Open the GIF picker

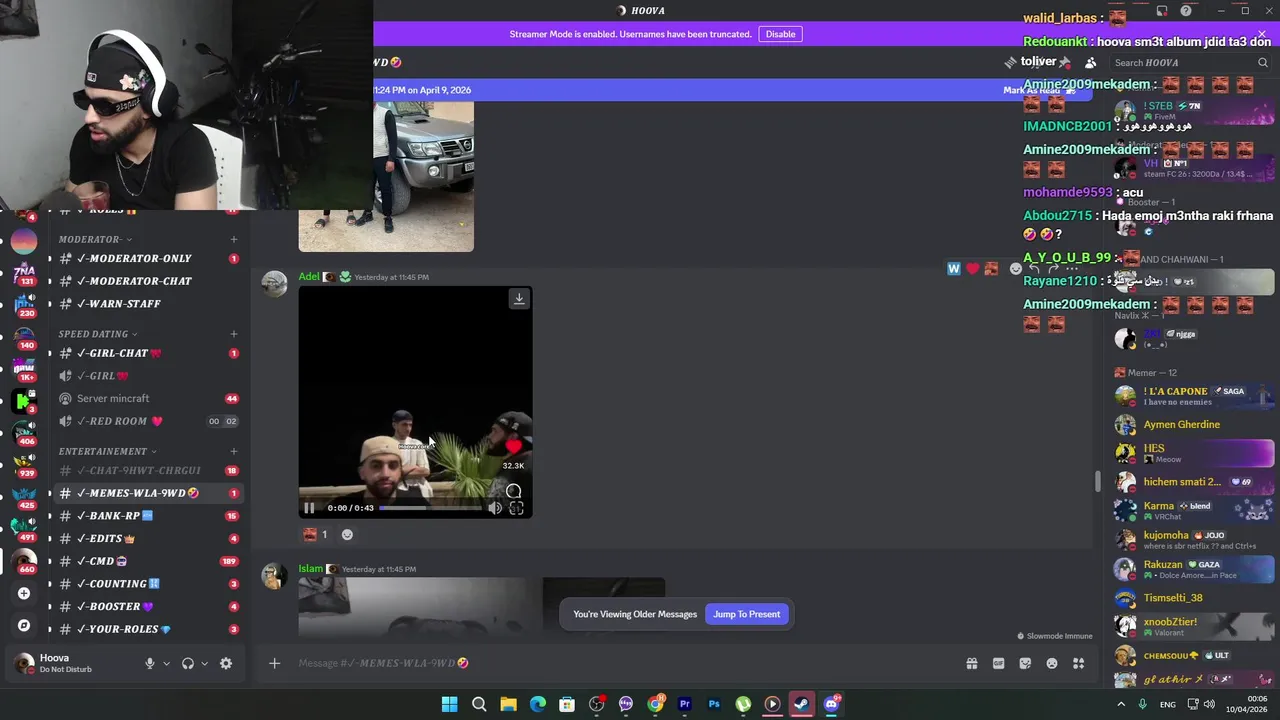[998, 663]
